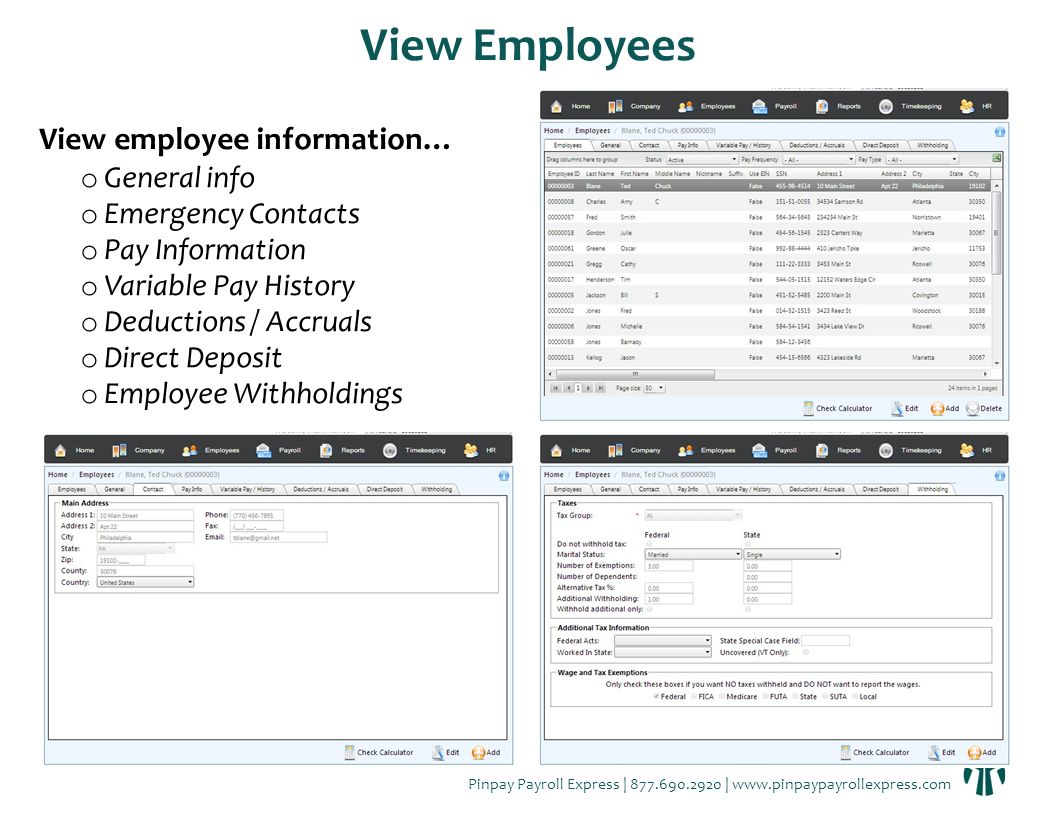Go to first page with pager icon

tap(556, 388)
